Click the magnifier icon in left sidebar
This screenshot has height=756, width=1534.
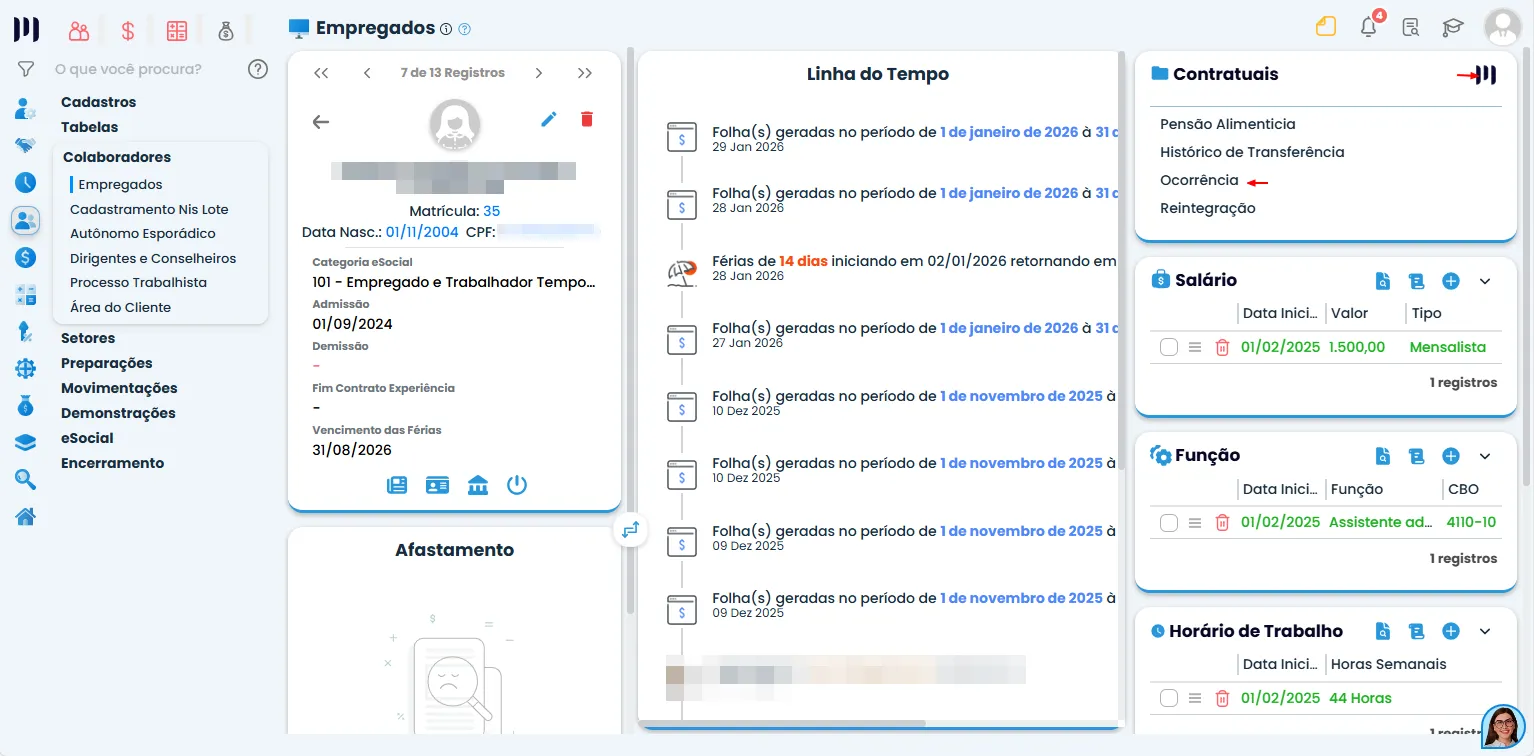coord(26,480)
